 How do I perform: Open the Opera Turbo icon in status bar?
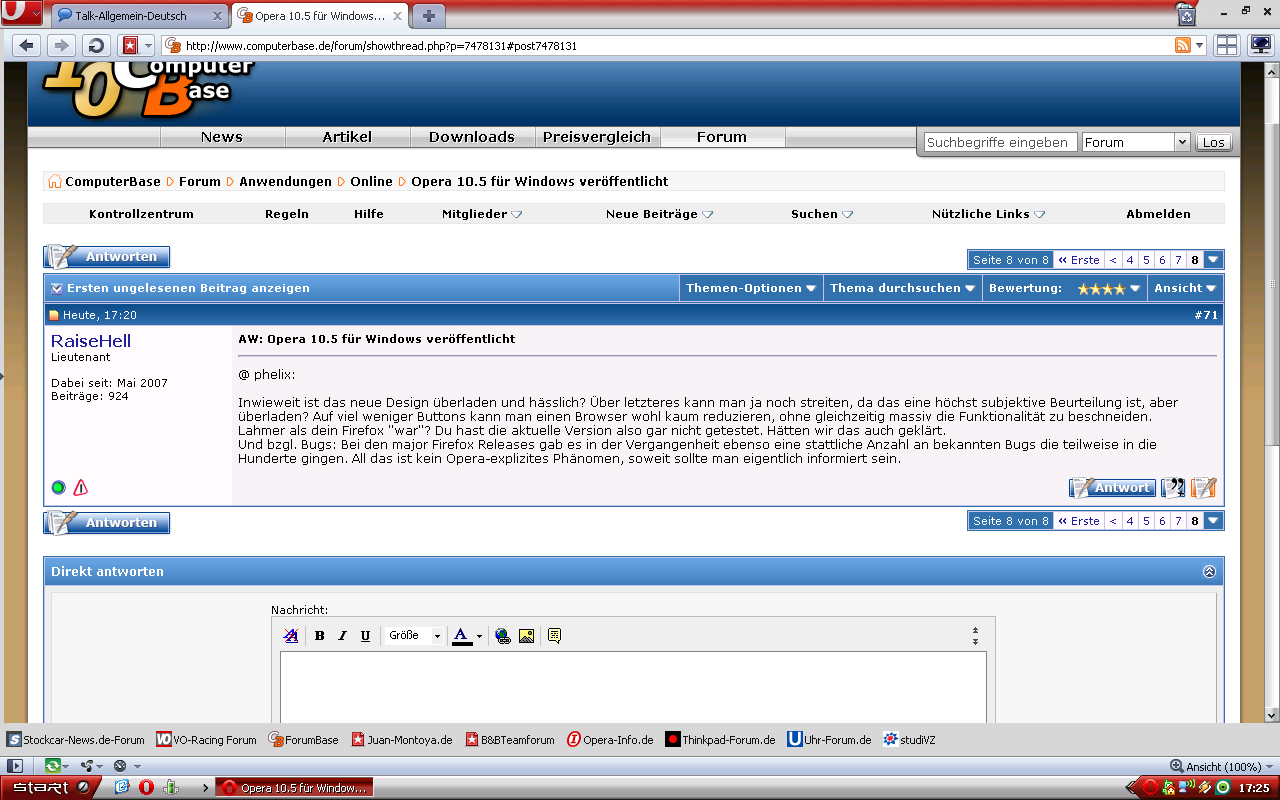pyautogui.click(x=120, y=766)
